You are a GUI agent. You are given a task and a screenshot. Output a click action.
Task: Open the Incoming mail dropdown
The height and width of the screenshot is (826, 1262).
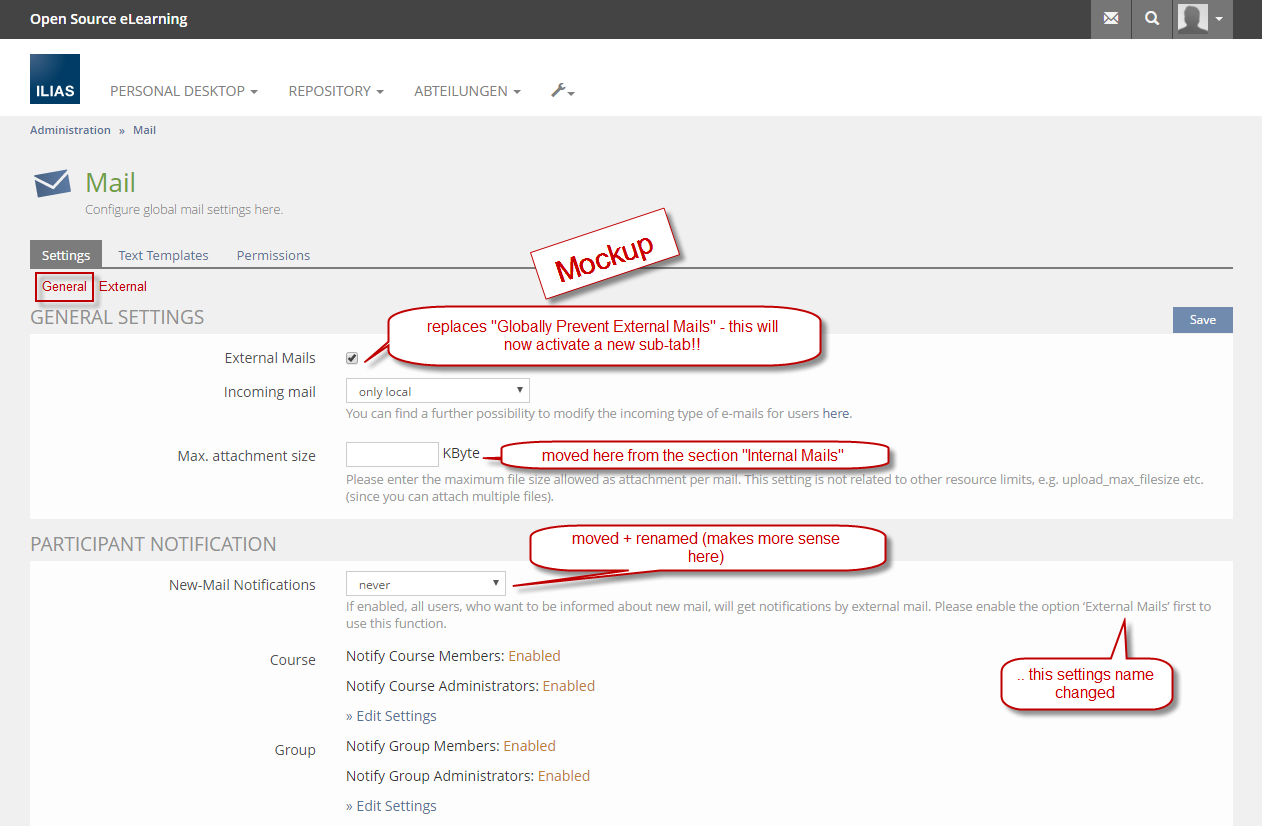tap(437, 391)
